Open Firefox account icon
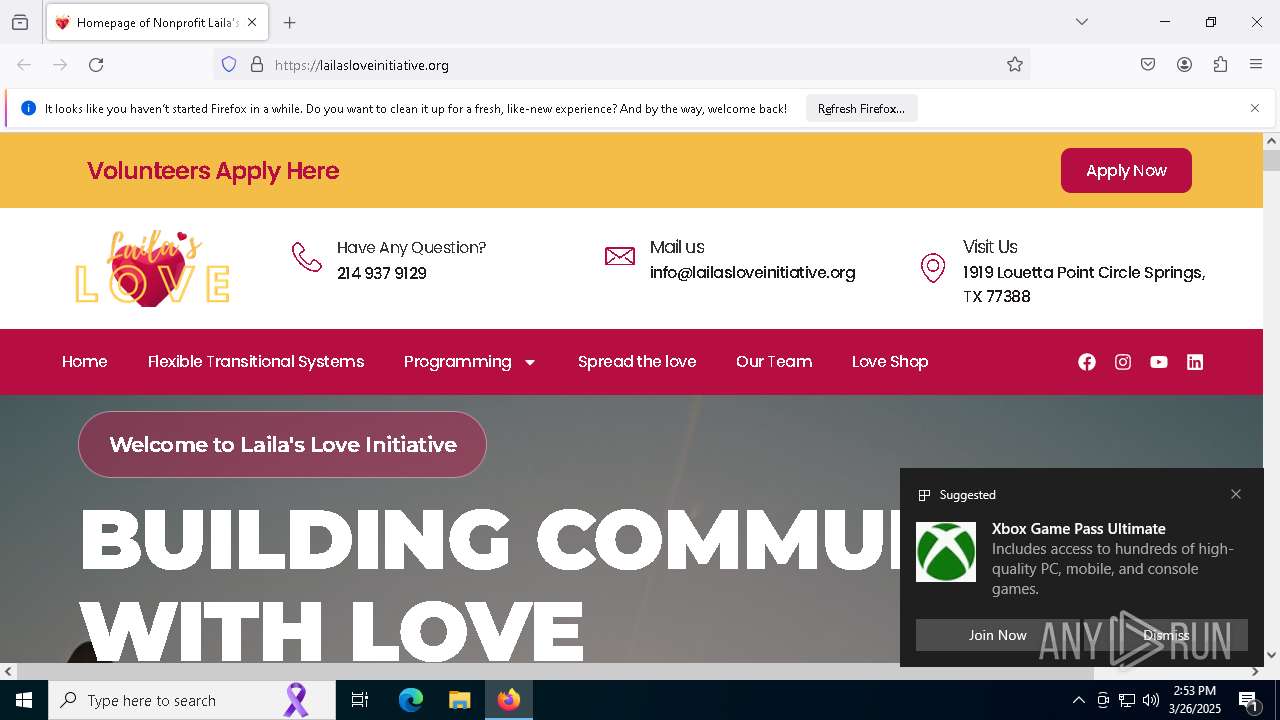 tap(1184, 65)
